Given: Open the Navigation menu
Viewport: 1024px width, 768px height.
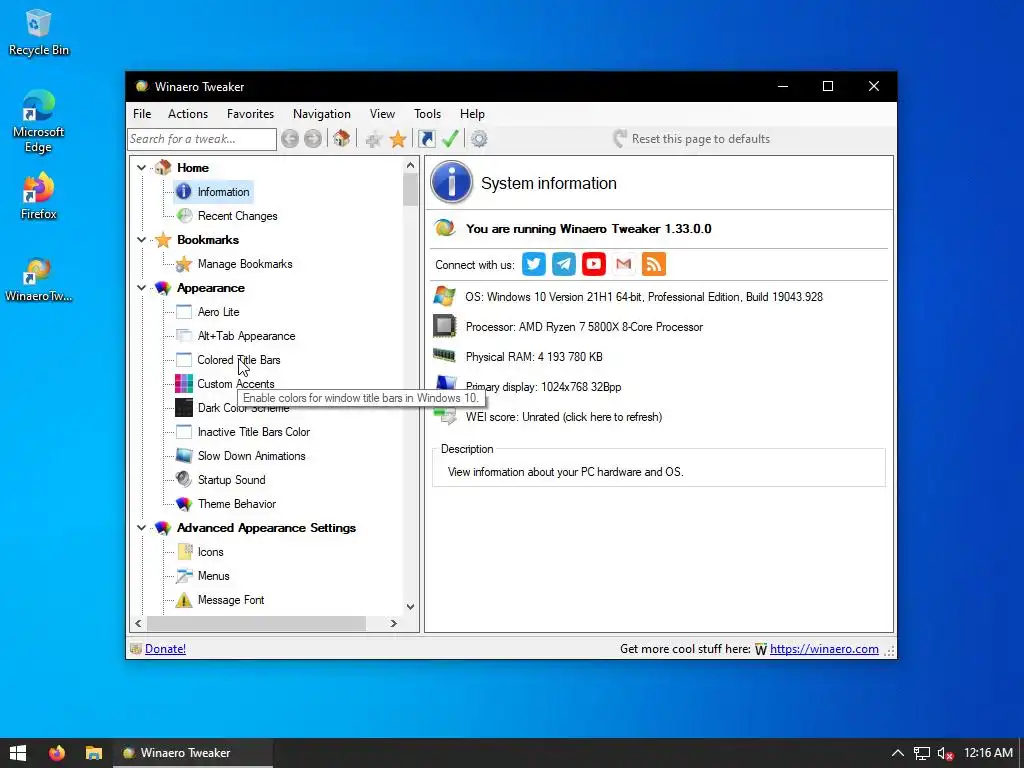Looking at the screenshot, I should point(322,114).
